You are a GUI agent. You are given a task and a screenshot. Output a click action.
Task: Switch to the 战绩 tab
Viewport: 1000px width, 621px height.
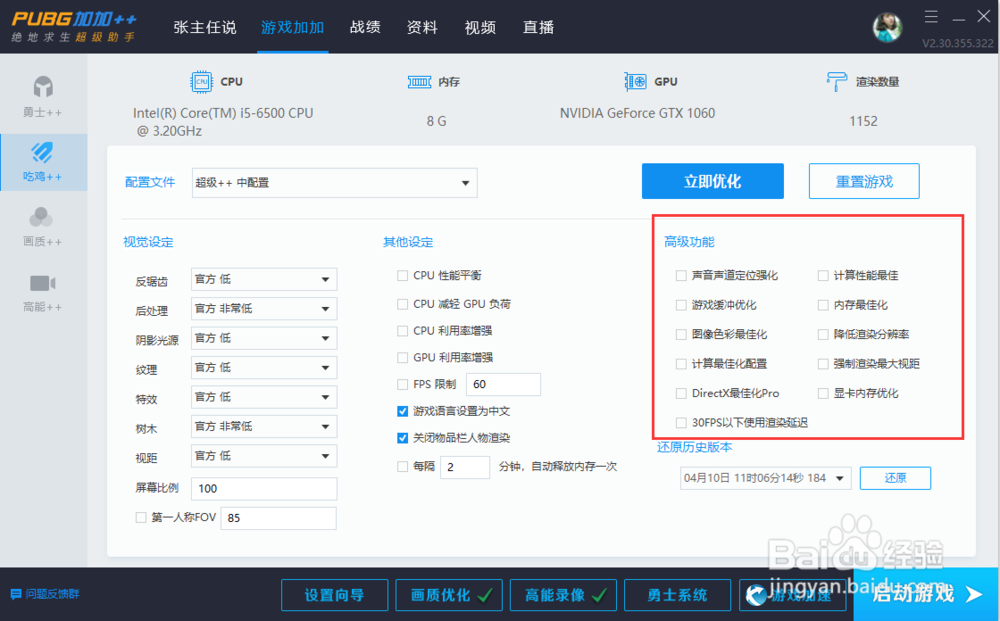(x=365, y=28)
